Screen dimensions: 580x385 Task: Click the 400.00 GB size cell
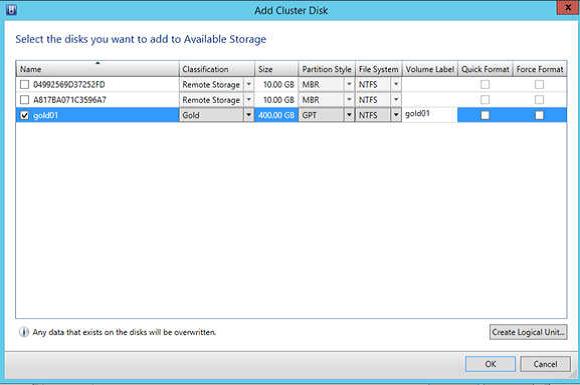[x=276, y=115]
